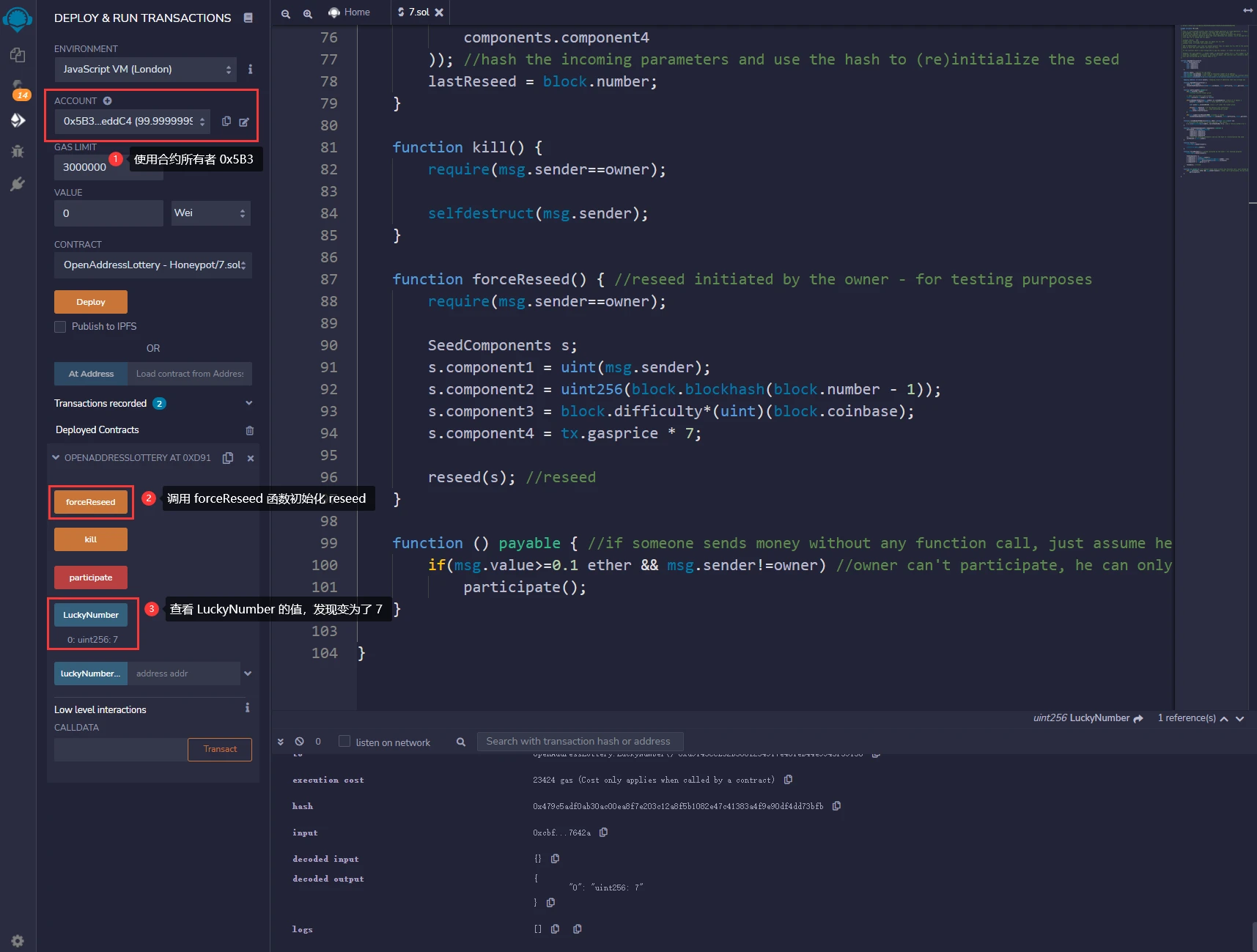The image size is (1257, 952).
Task: Zoom in the editor font
Action: (x=308, y=13)
